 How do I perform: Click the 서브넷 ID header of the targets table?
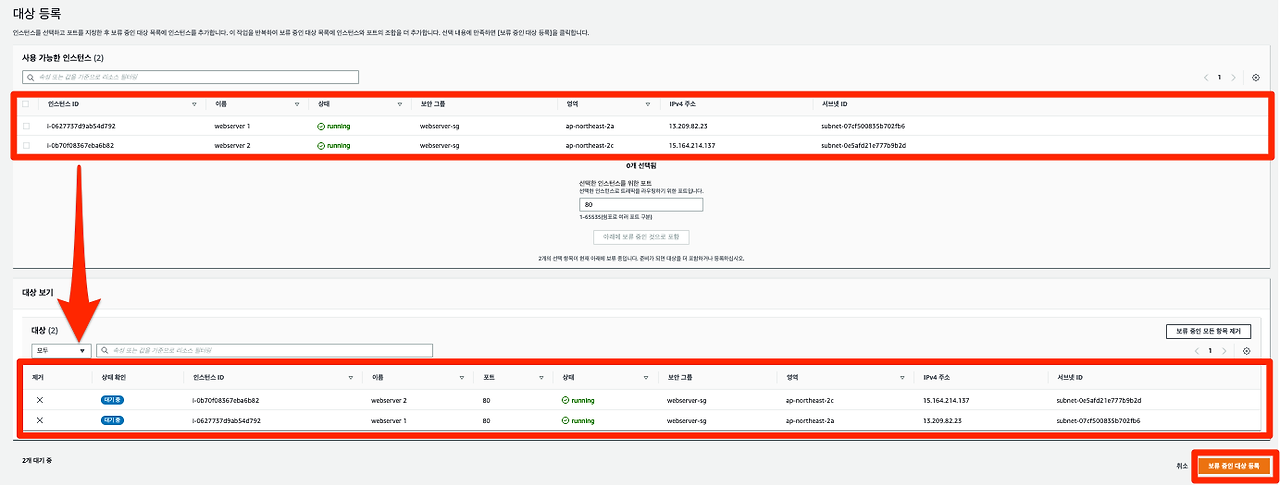pyautogui.click(x=1070, y=378)
